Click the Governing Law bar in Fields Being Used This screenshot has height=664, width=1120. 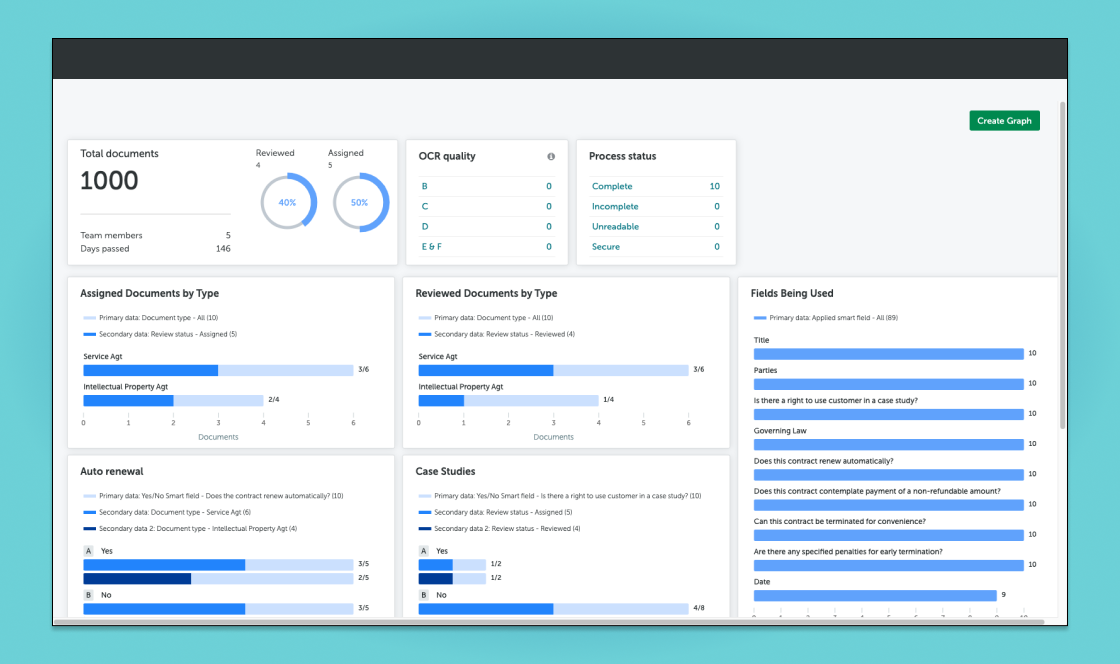888,444
